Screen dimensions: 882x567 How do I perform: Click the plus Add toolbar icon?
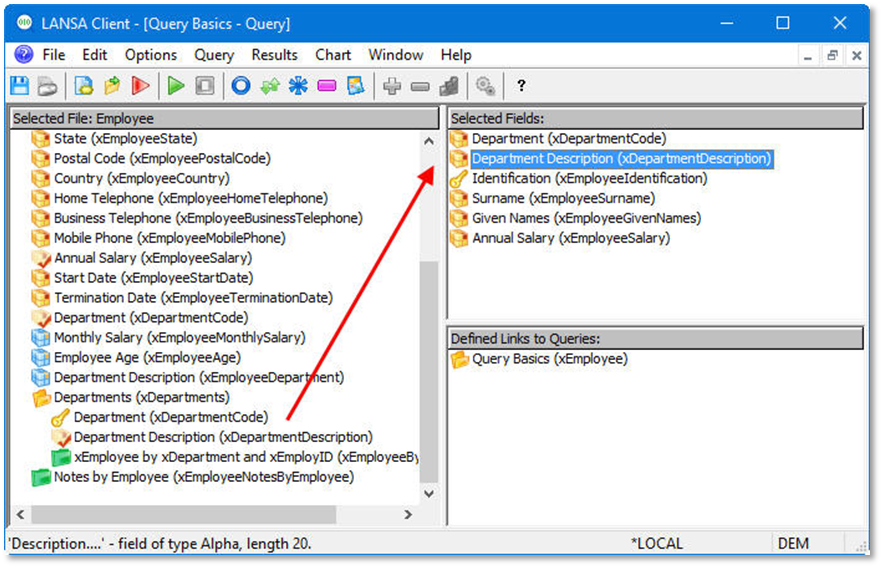click(392, 86)
